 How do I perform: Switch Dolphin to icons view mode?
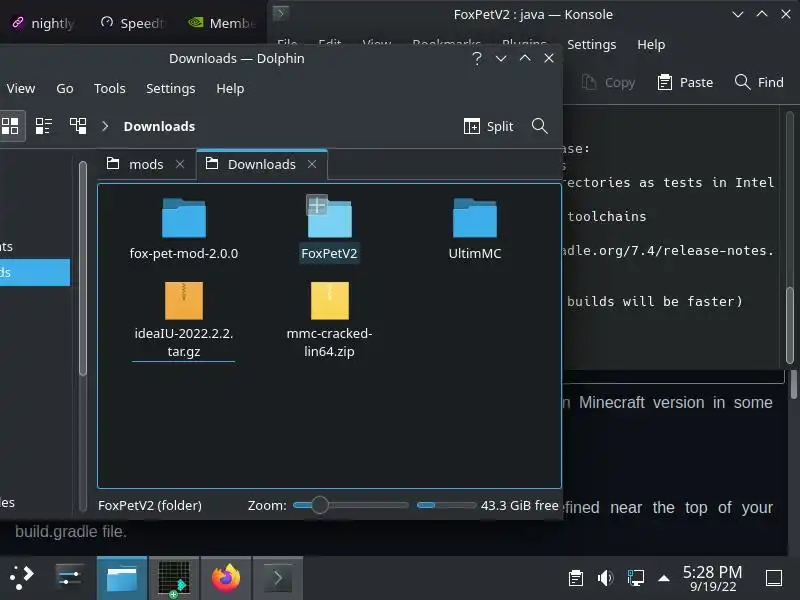point(10,126)
